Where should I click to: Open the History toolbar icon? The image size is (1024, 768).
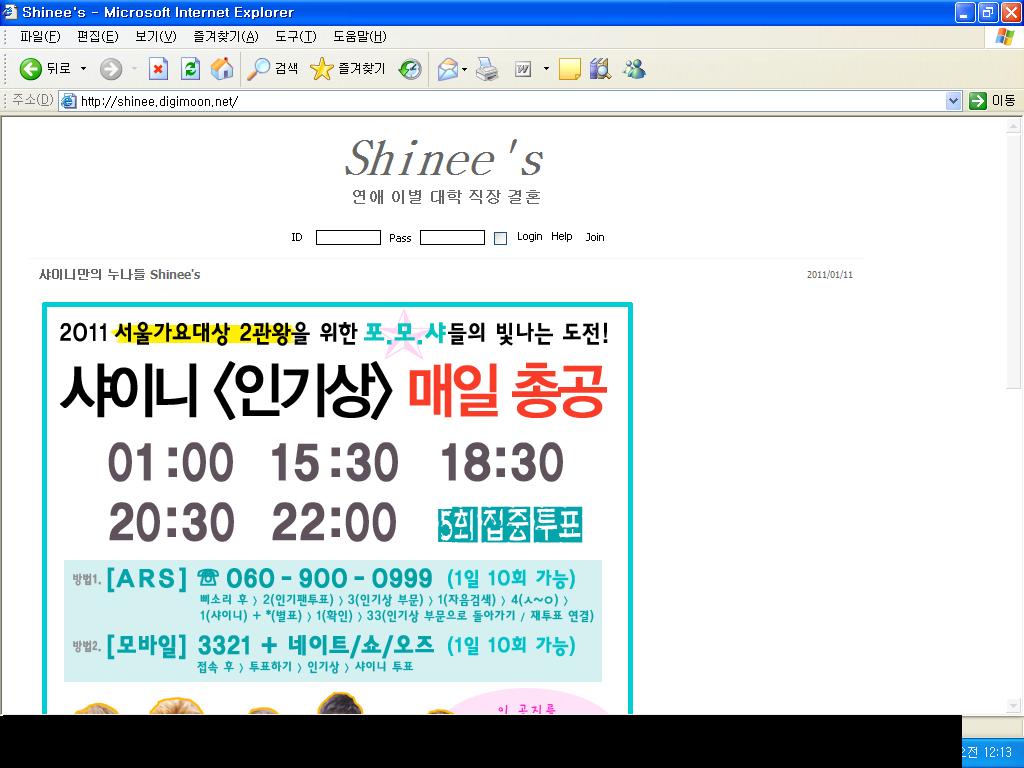tap(410, 69)
